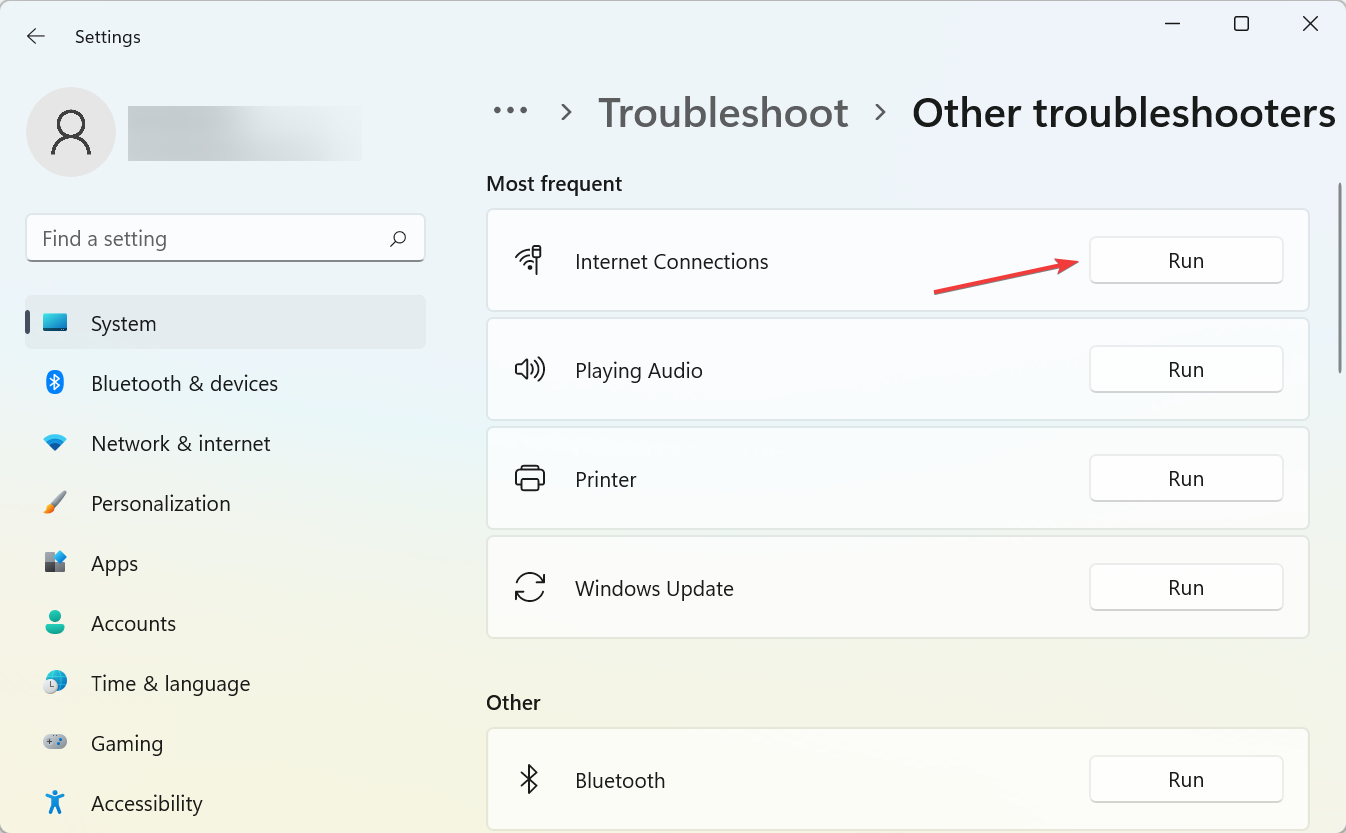Open Accounts settings page
Screen dimensions: 1346x833
click(133, 624)
